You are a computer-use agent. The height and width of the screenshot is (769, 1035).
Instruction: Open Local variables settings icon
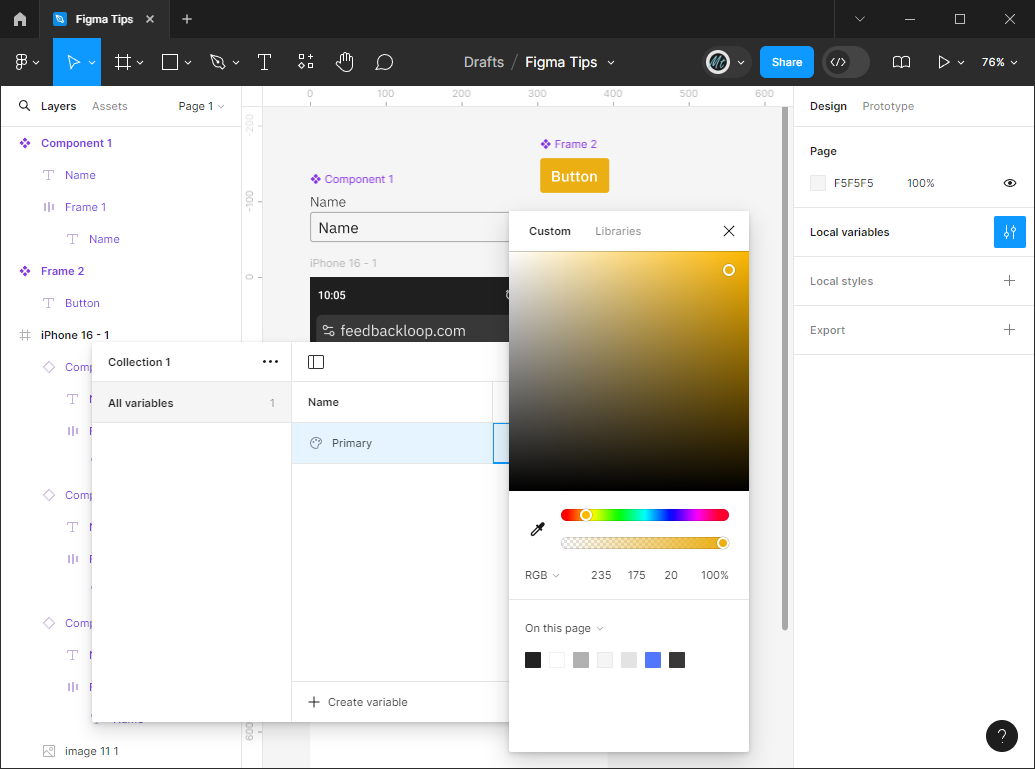(1009, 232)
